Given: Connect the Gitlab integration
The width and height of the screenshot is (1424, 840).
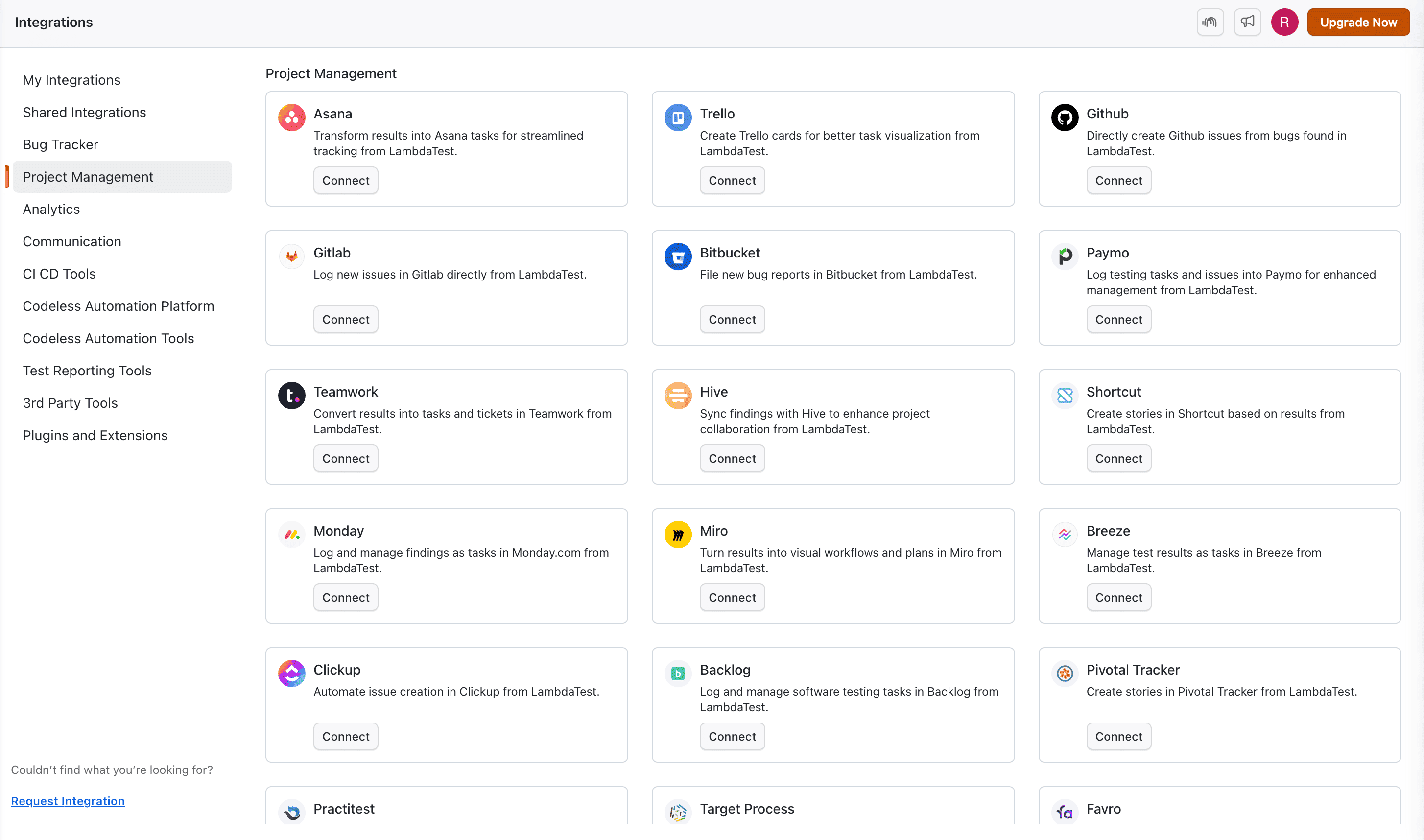Looking at the screenshot, I should click(x=345, y=319).
